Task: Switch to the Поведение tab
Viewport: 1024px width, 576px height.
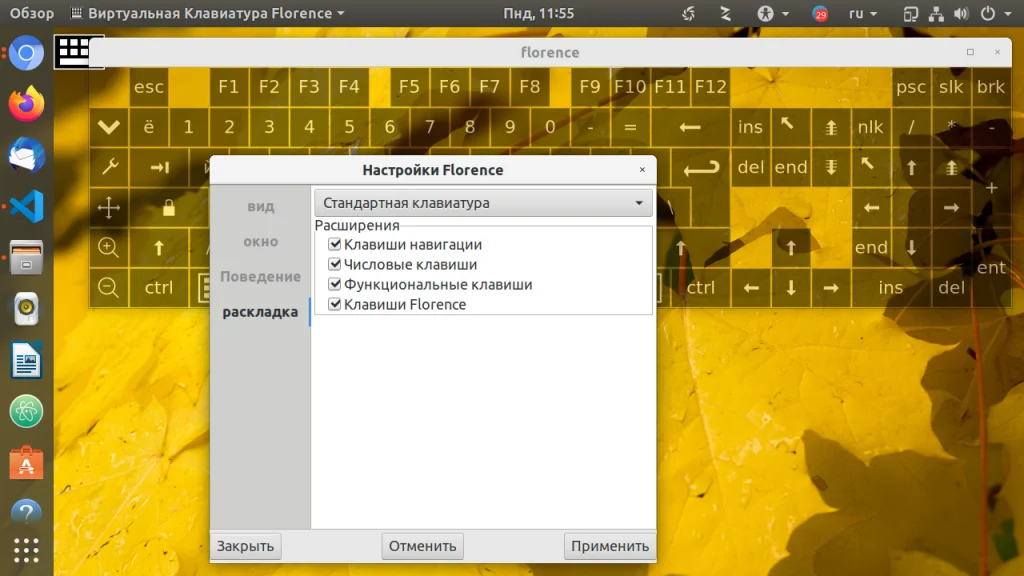Action: [x=261, y=276]
